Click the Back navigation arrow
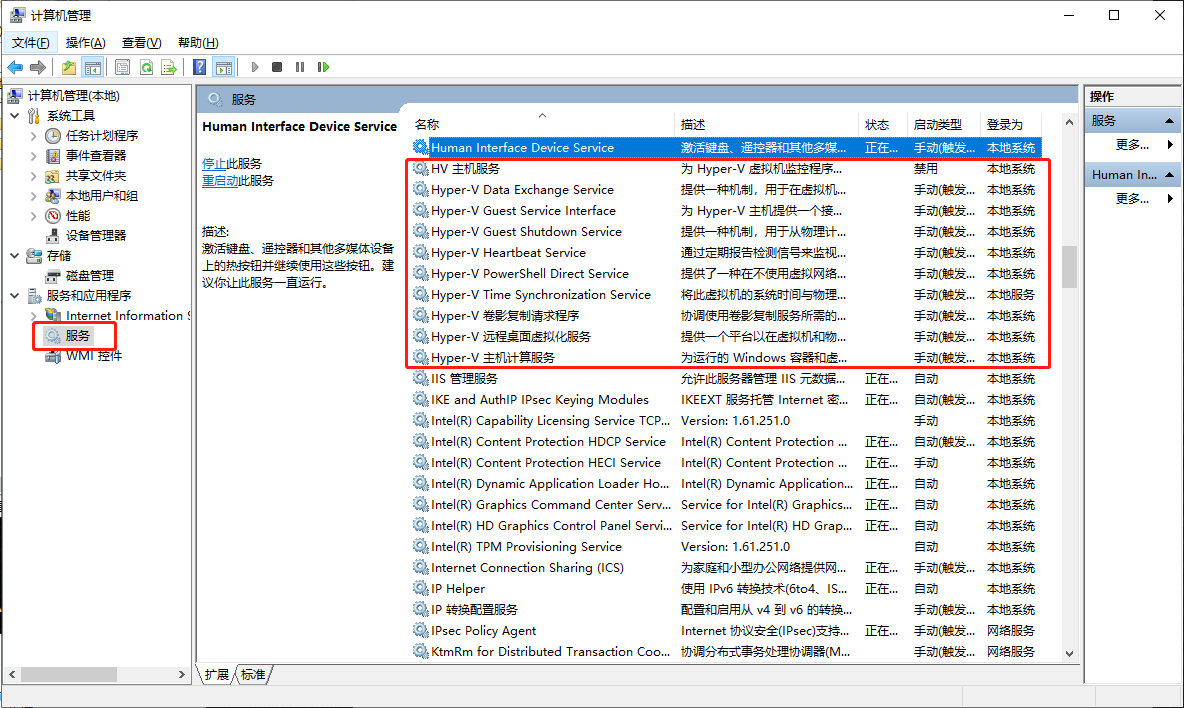 (x=17, y=67)
